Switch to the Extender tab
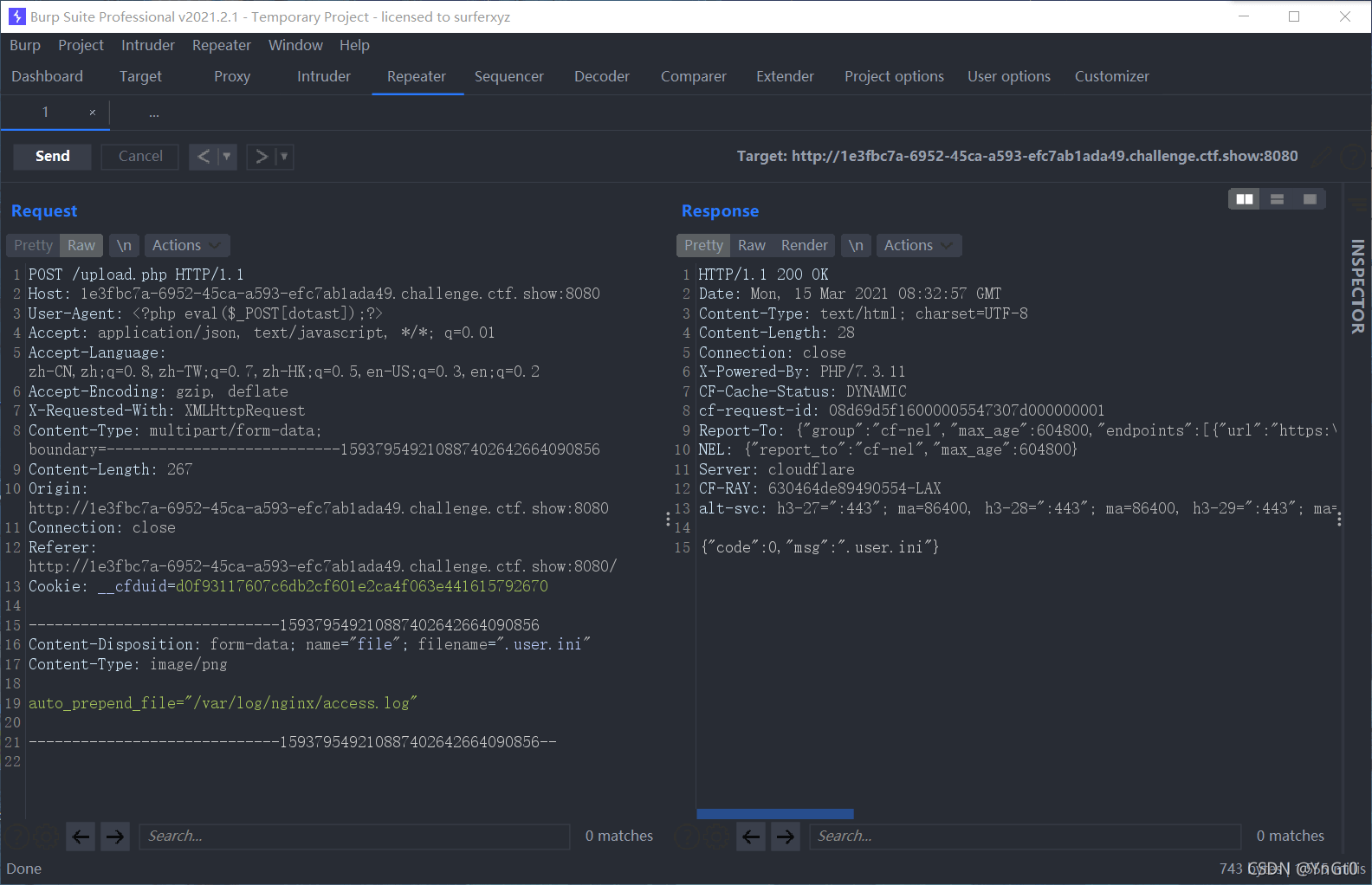The height and width of the screenshot is (885, 1372). click(785, 76)
